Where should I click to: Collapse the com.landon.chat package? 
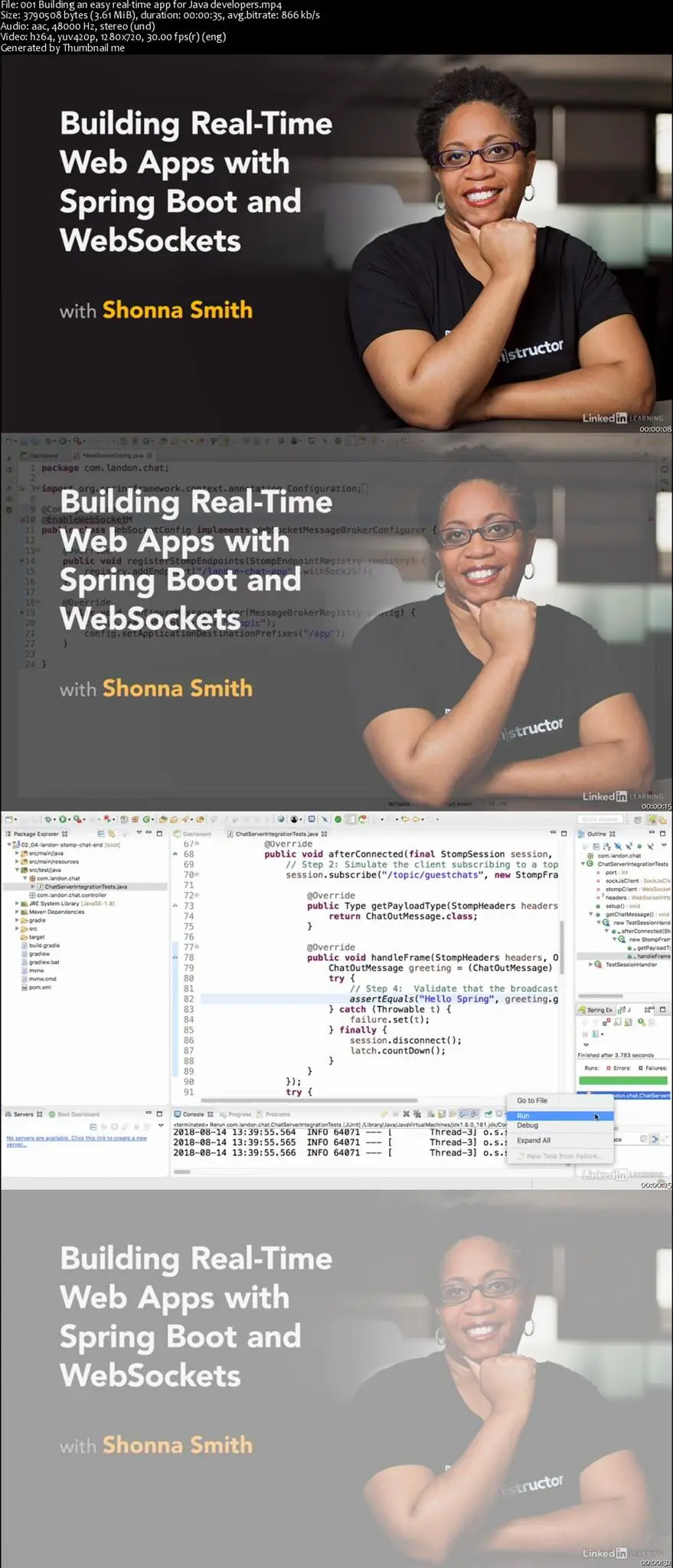[25, 878]
